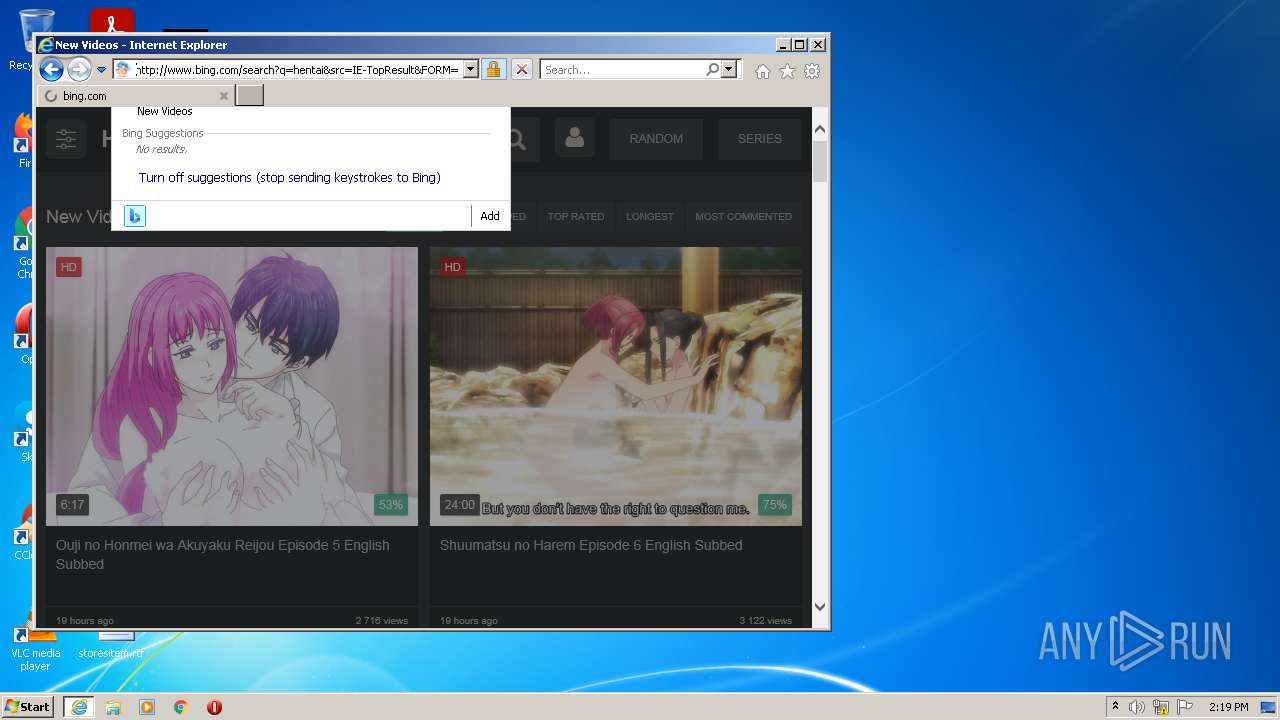Viewport: 1280px width, 720px height.
Task: Switch to MOST COMMENTED sorting
Action: pos(743,216)
